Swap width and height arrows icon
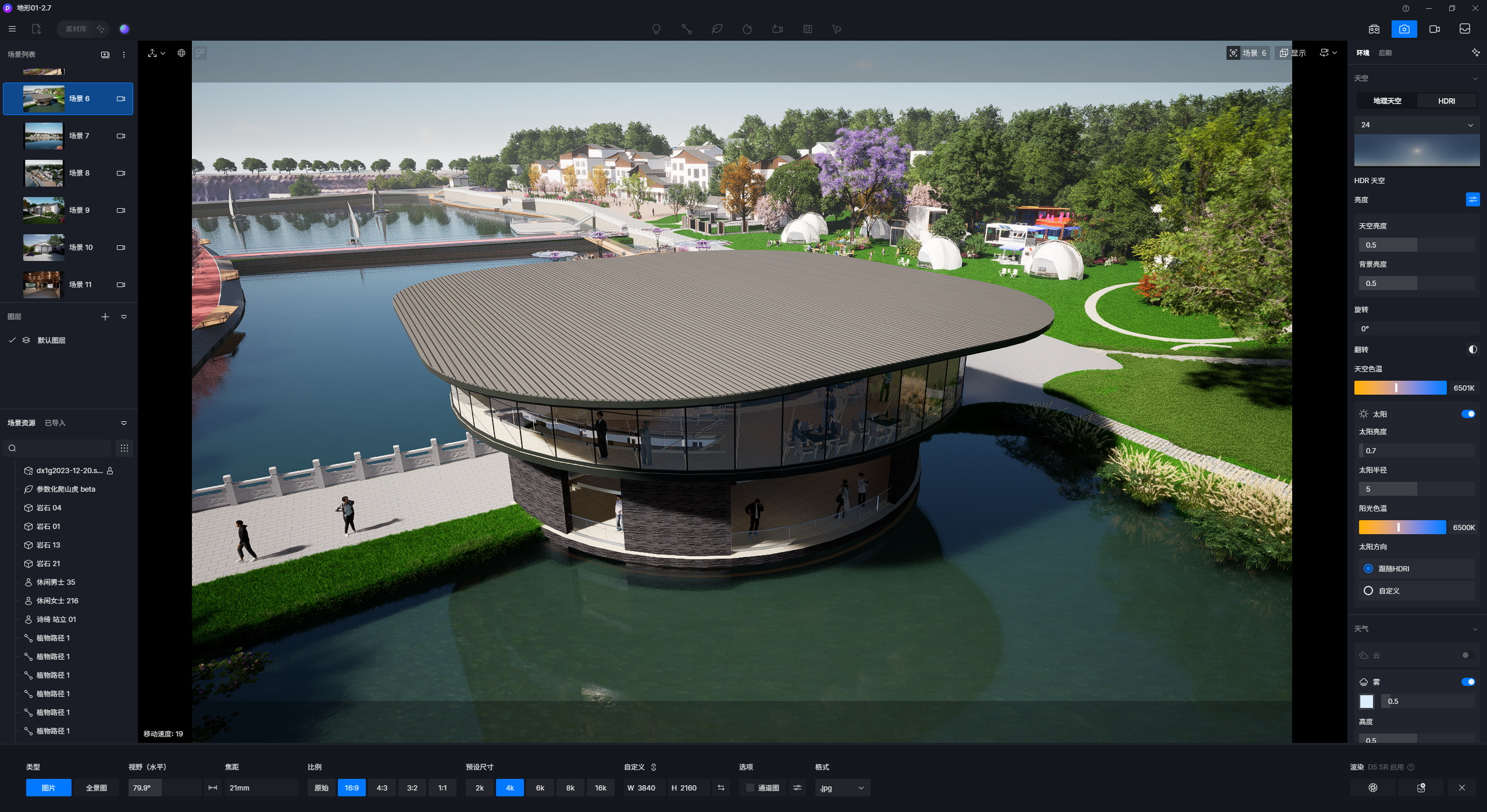1487x812 pixels. [x=721, y=788]
